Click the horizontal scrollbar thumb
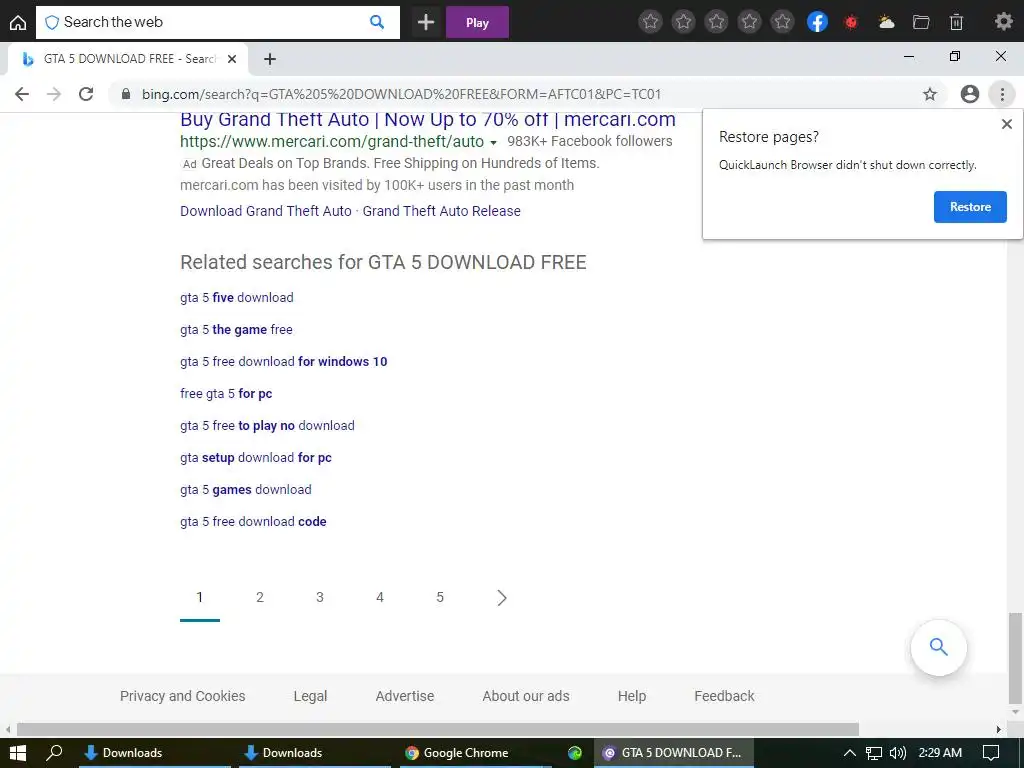 438,729
